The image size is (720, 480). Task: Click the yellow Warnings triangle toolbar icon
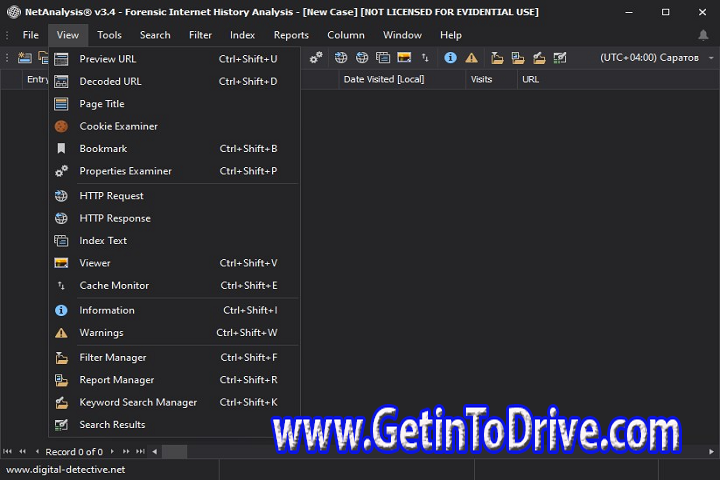472,58
